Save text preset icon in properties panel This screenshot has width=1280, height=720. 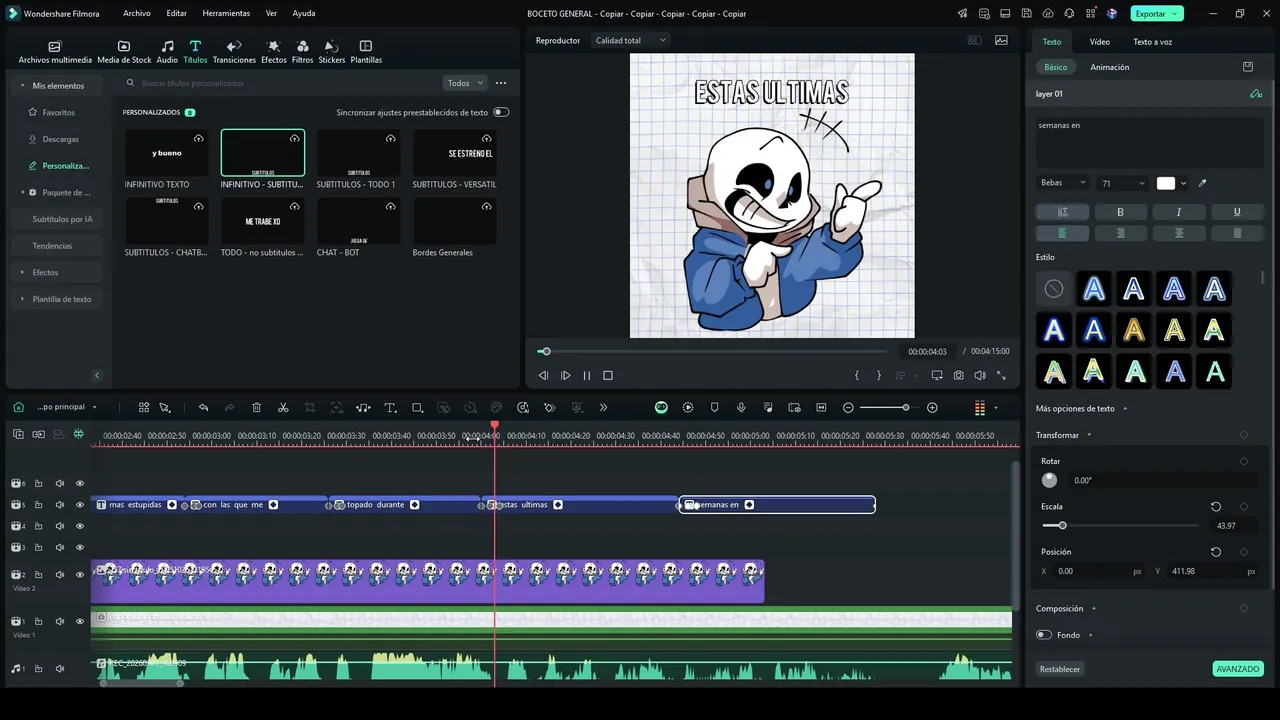click(1248, 67)
